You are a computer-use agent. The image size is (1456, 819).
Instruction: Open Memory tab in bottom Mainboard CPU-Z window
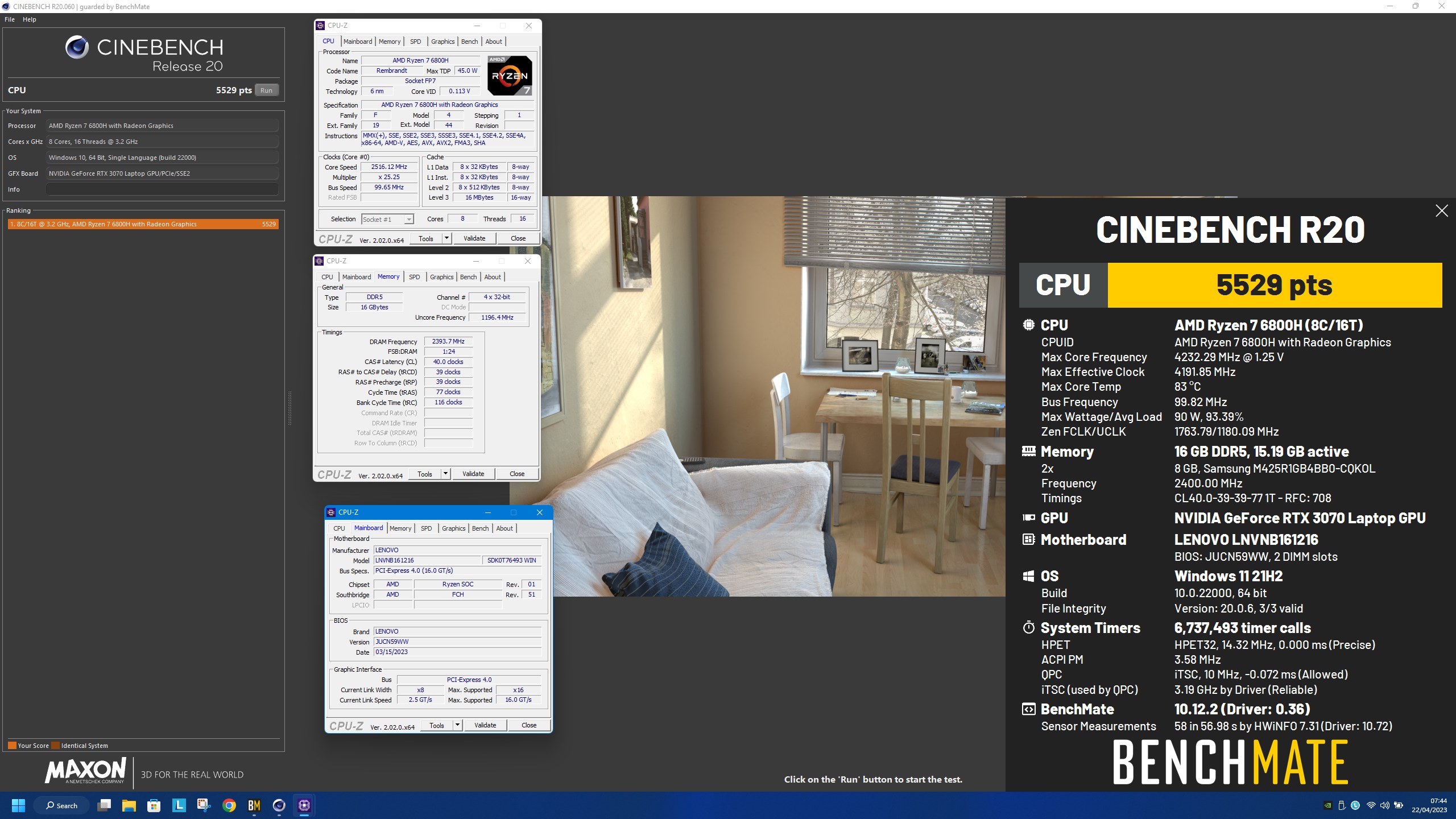(400, 528)
